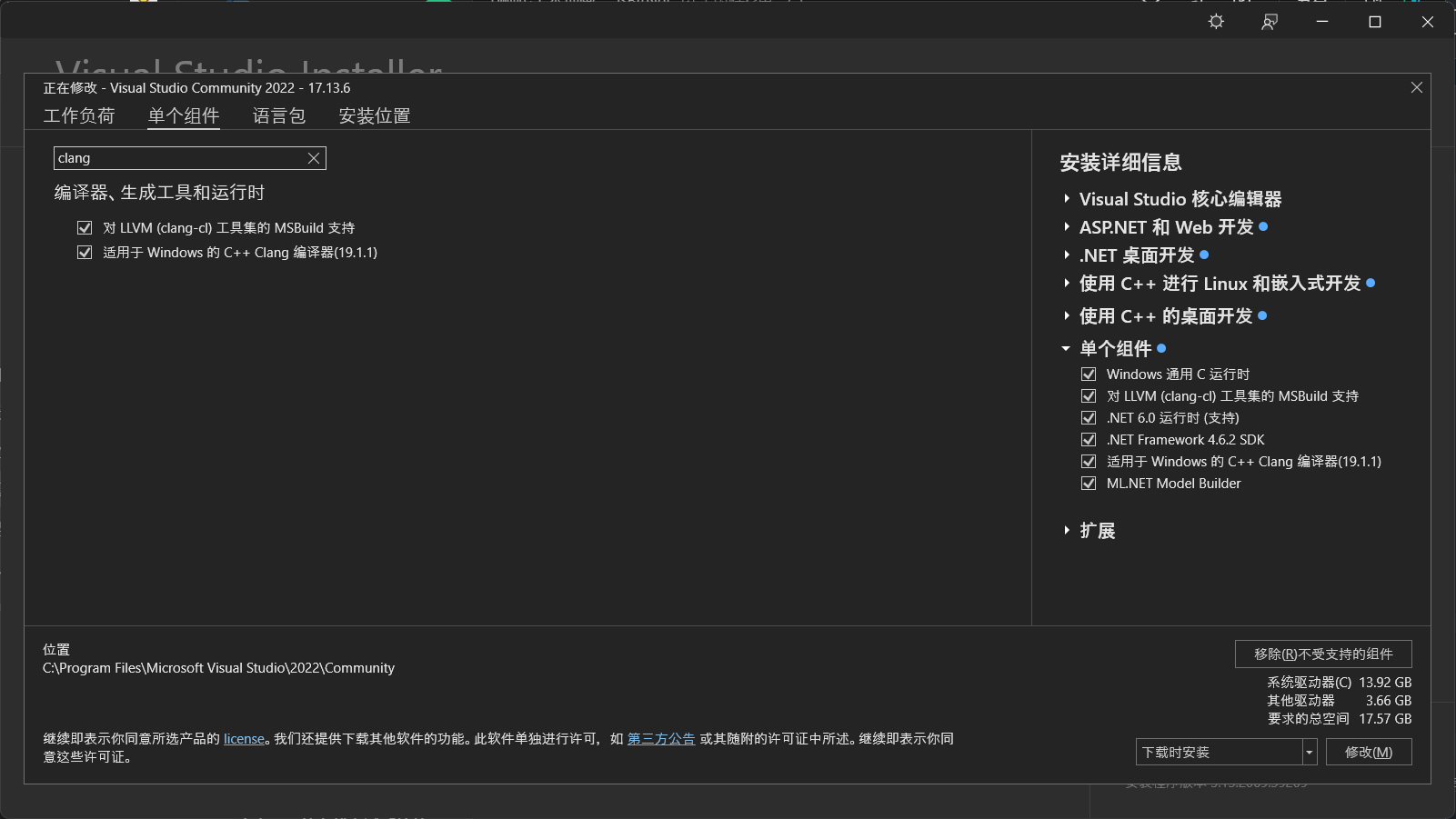Select 单个组件 tab
The height and width of the screenshot is (819, 1456).
(184, 116)
